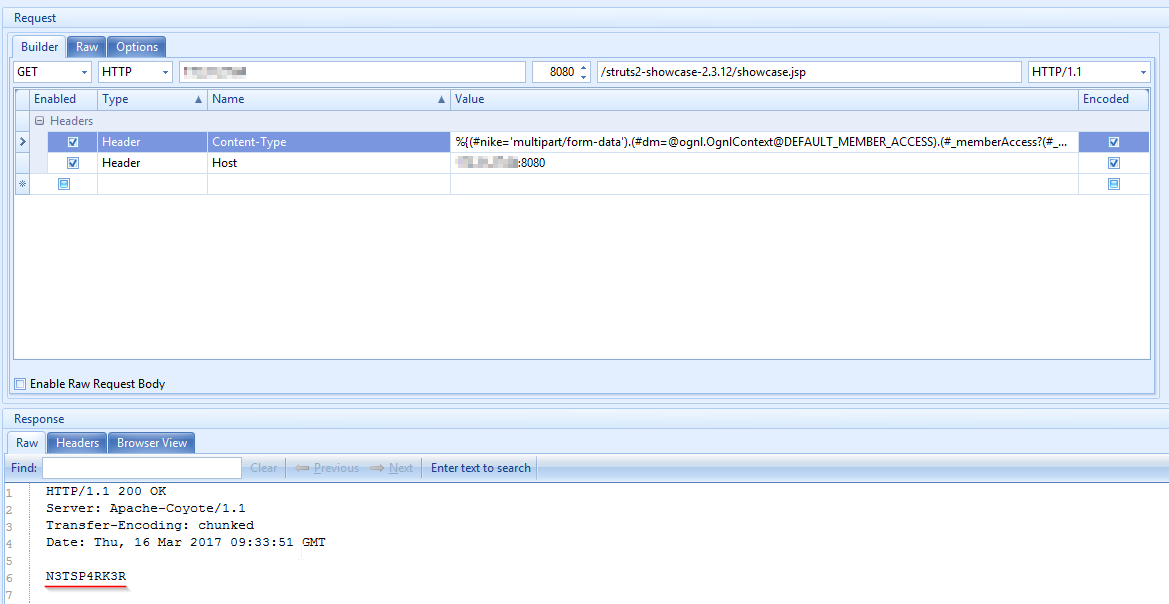Enable the Raw Request Body checkbox

click(x=18, y=384)
